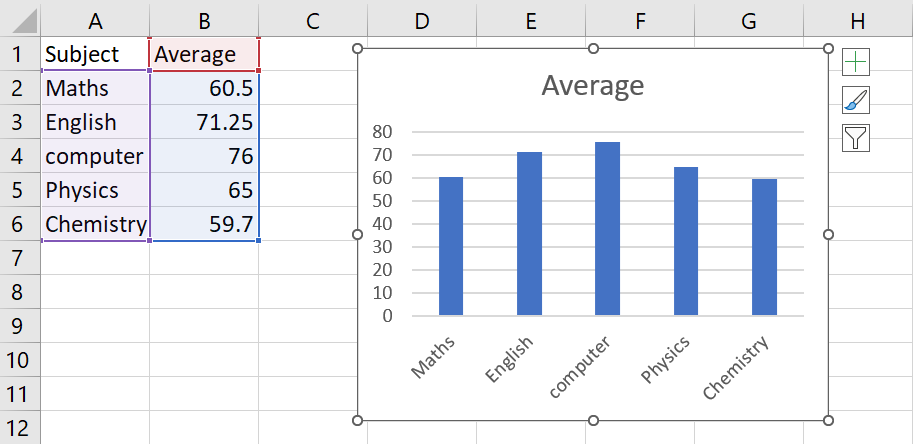The image size is (913, 444).
Task: Select the Maths bar in chart
Action: 451,247
